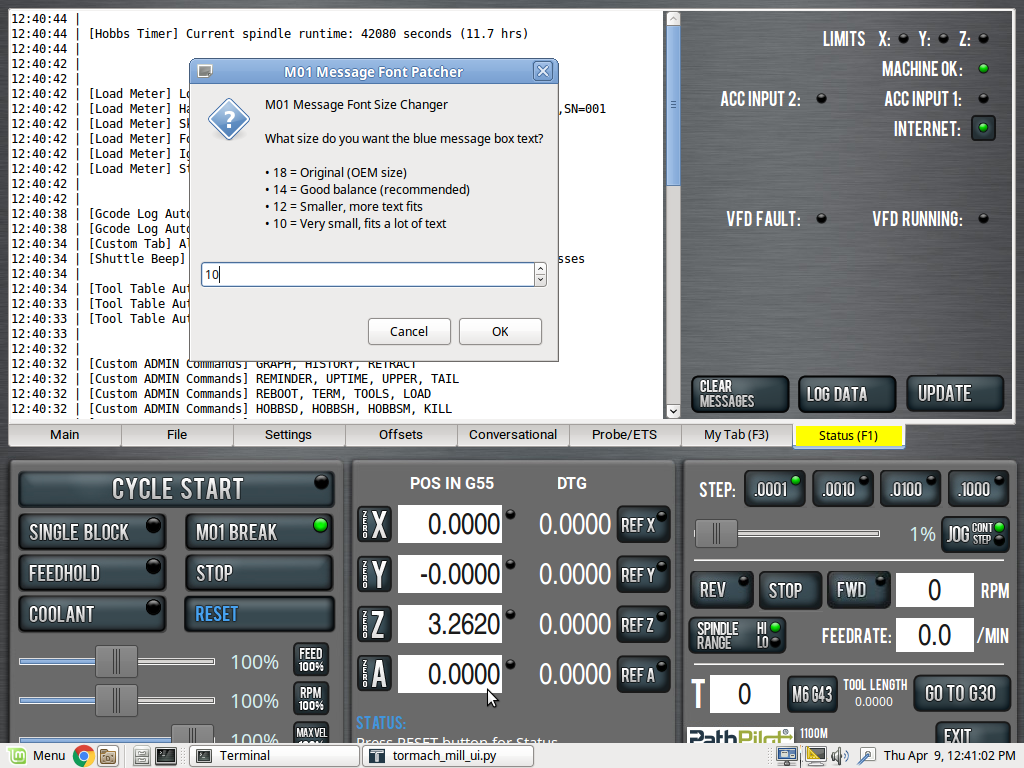Click the Zero A axis button
1024x768 pixels.
[375, 674]
